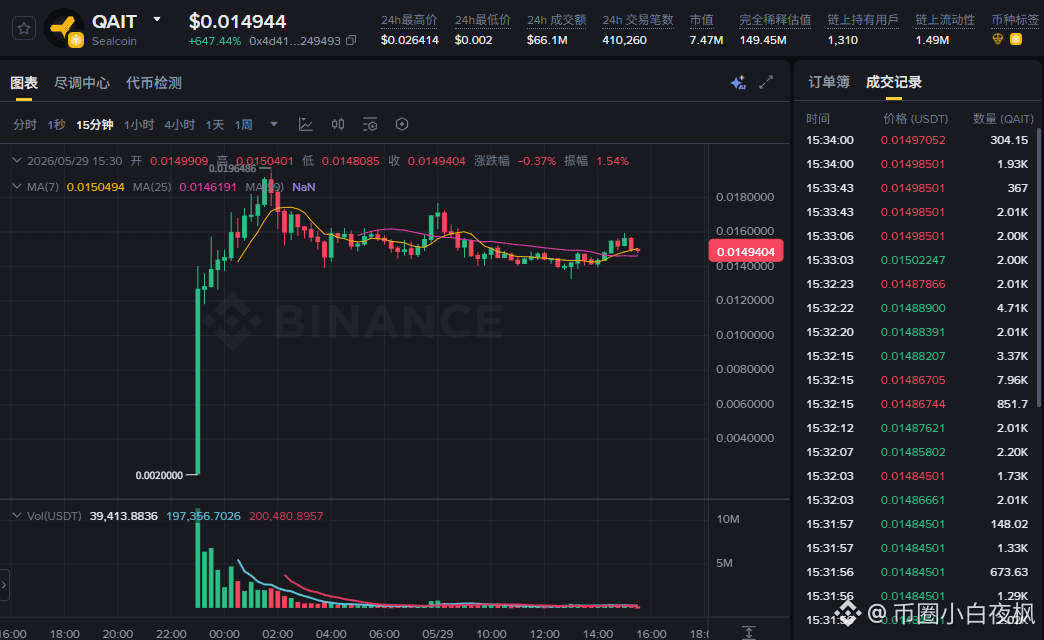Viewport: 1044px width, 640px height.
Task: Click the current price tag 0.0149404
Action: [x=746, y=252]
